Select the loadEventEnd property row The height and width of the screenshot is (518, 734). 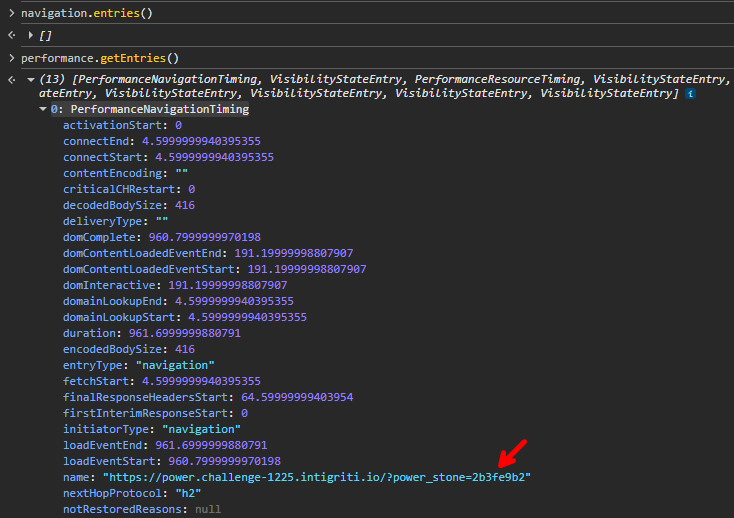pyautogui.click(x=165, y=445)
